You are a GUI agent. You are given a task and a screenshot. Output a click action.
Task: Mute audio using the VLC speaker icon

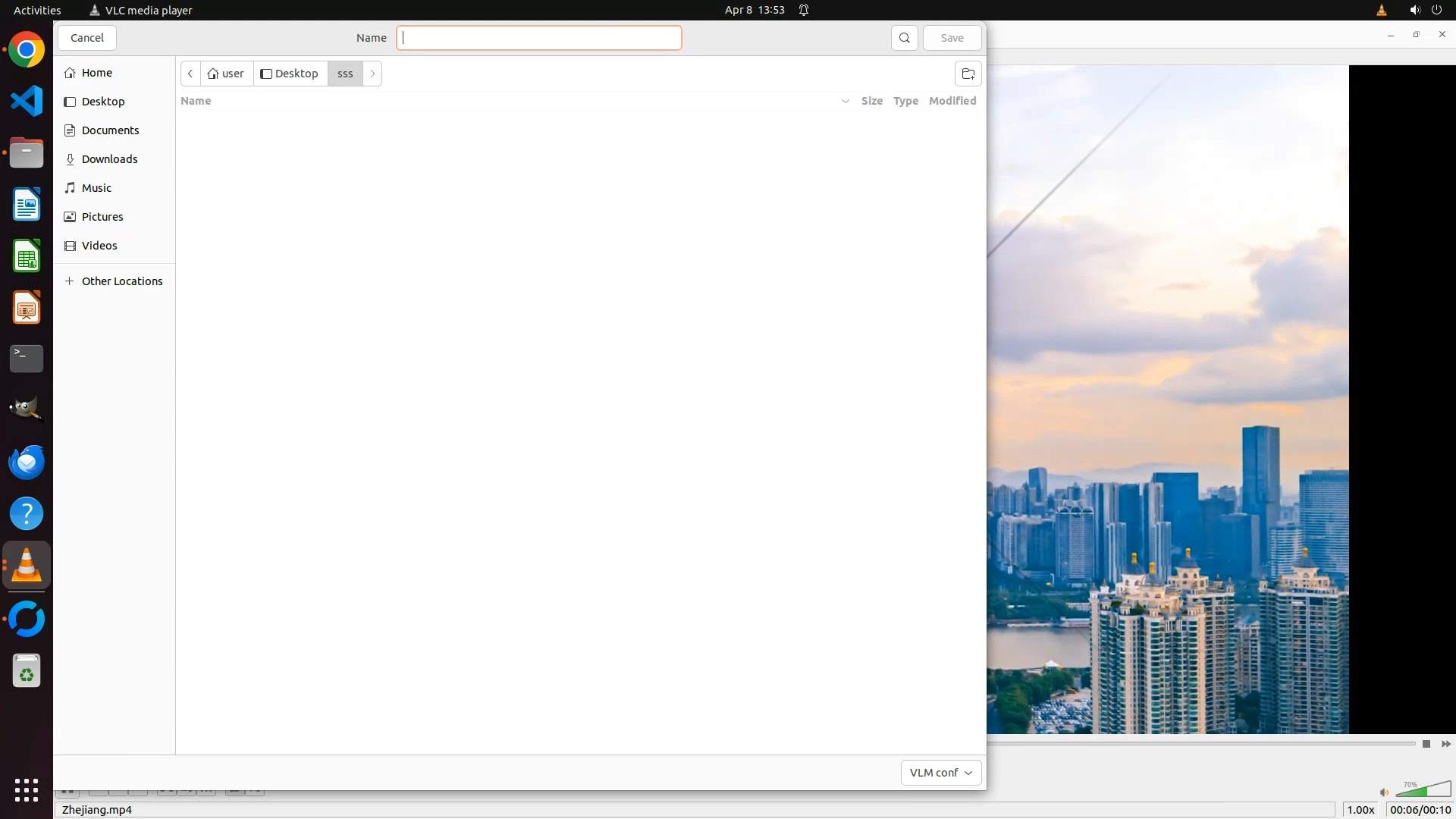pos(1384,792)
